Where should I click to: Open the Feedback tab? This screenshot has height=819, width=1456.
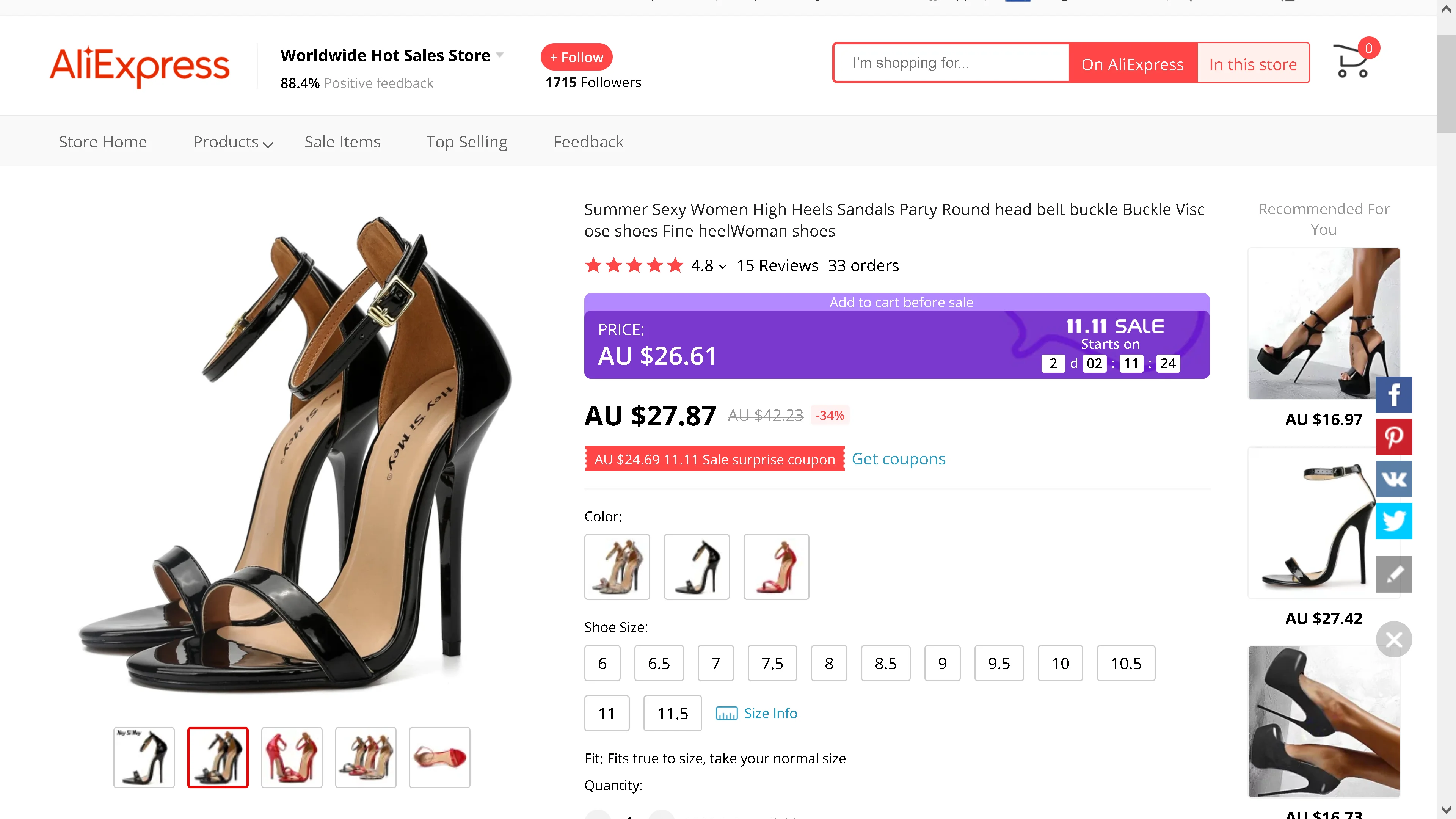[x=588, y=142]
